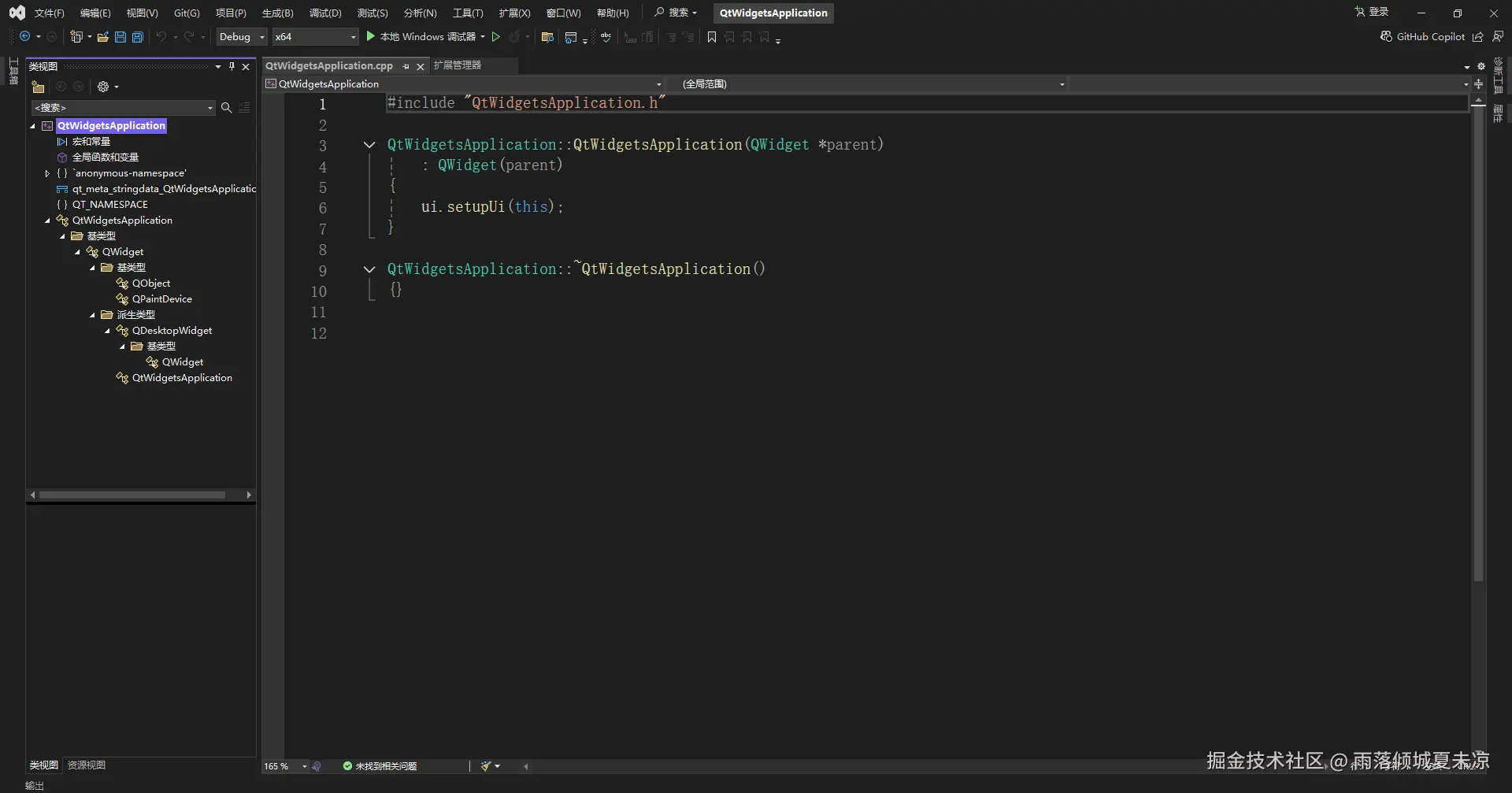1512x793 pixels.
Task: Collapse the root QtWidgetsApplication project node
Action: click(33, 126)
